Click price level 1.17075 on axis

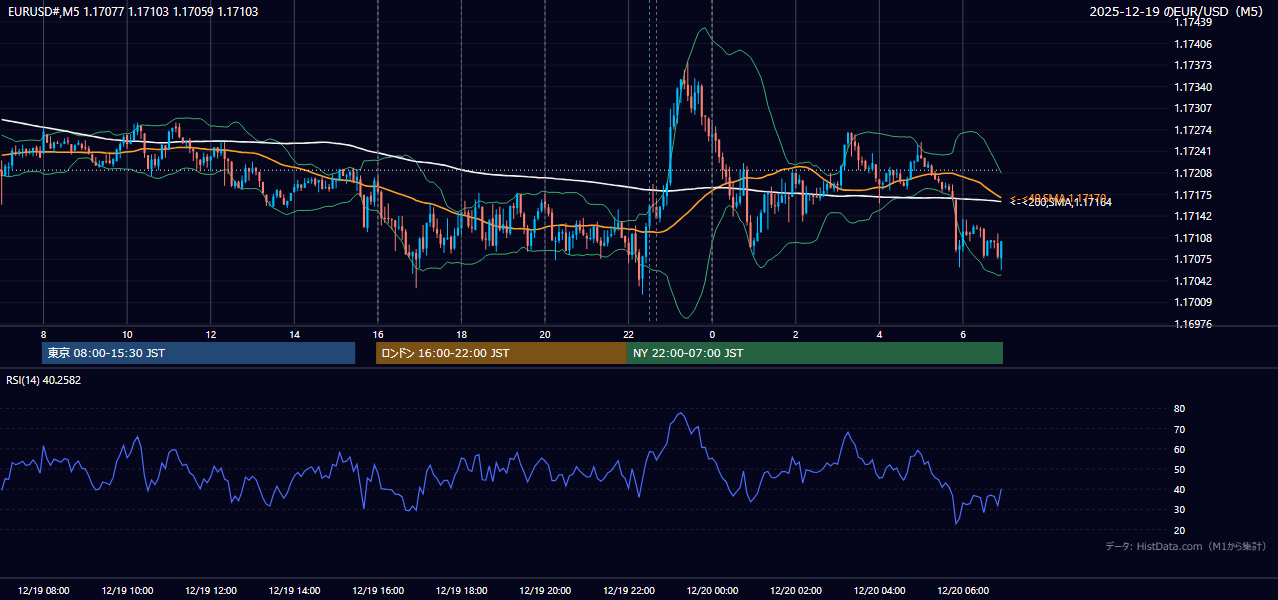(x=1193, y=259)
